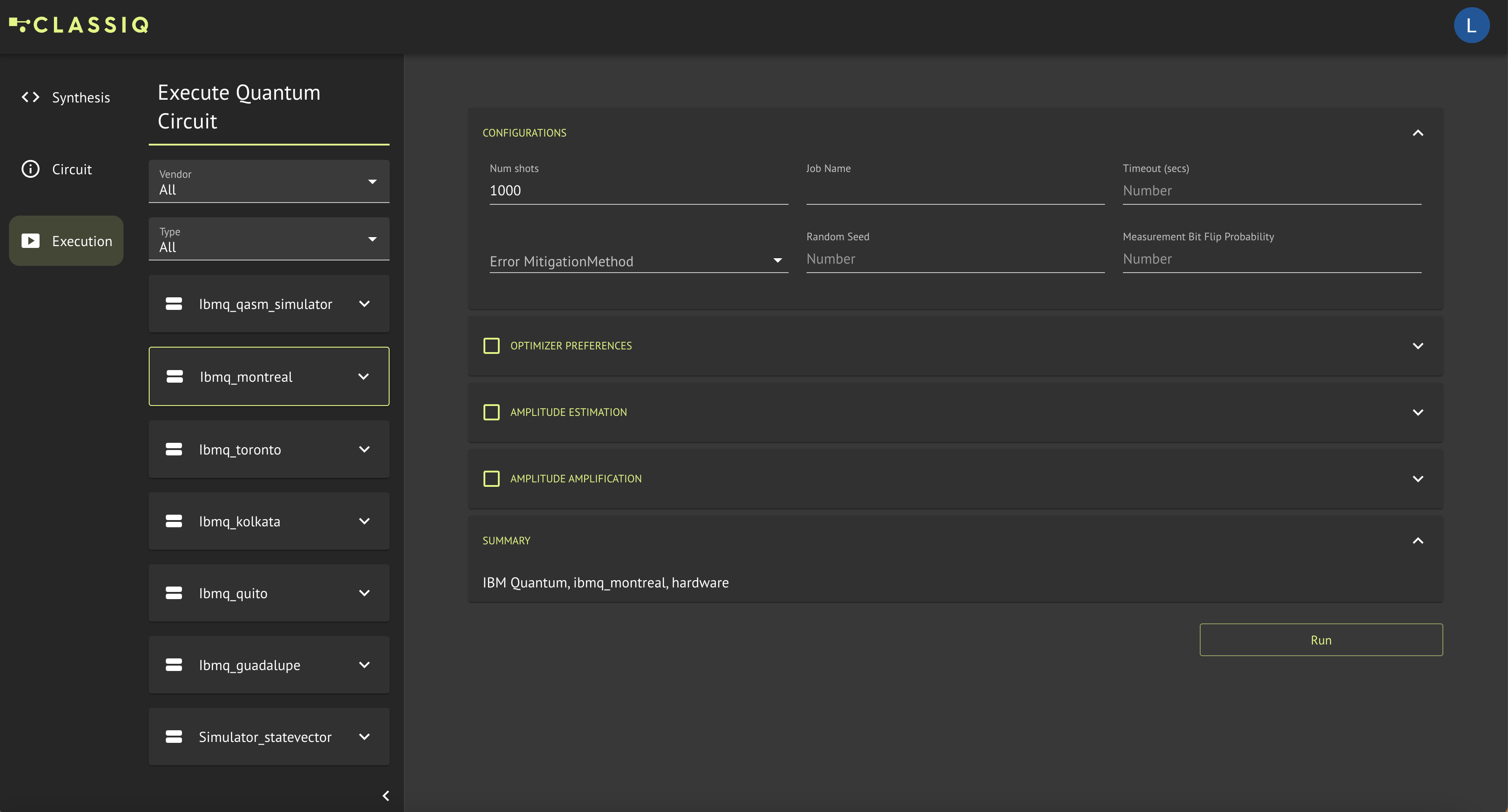
Task: Click the Execution play icon
Action: click(x=31, y=240)
